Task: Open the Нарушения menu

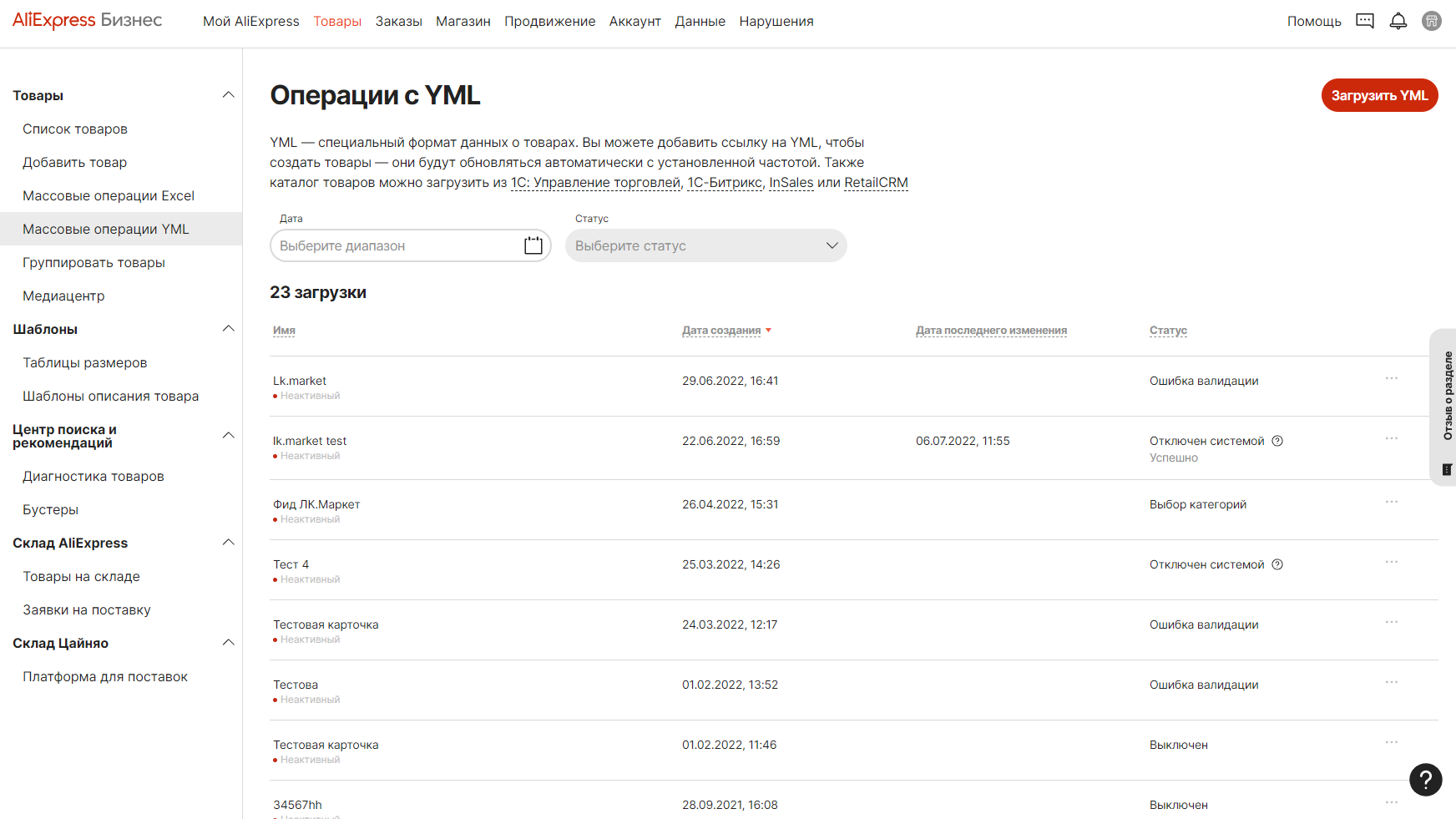Action: click(776, 21)
